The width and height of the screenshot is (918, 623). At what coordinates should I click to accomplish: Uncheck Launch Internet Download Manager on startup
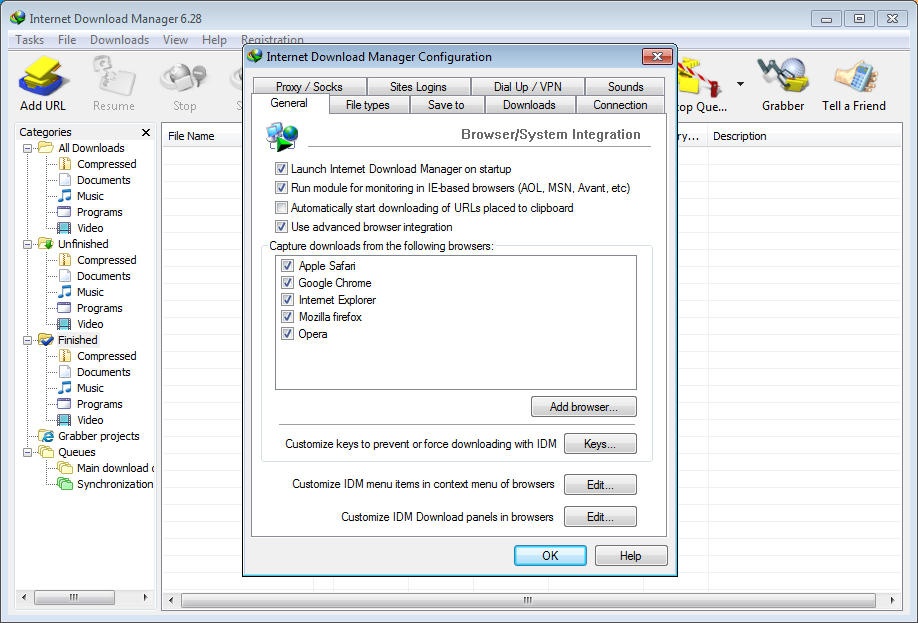point(282,170)
